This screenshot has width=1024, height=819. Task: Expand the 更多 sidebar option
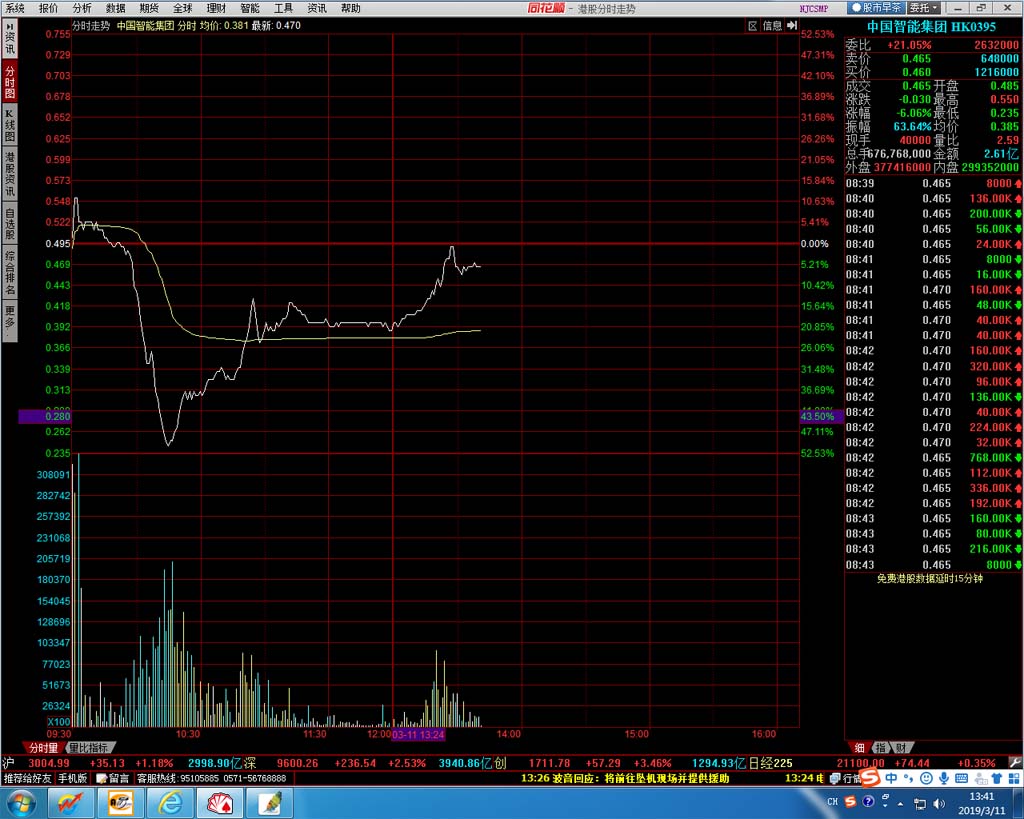point(10,321)
